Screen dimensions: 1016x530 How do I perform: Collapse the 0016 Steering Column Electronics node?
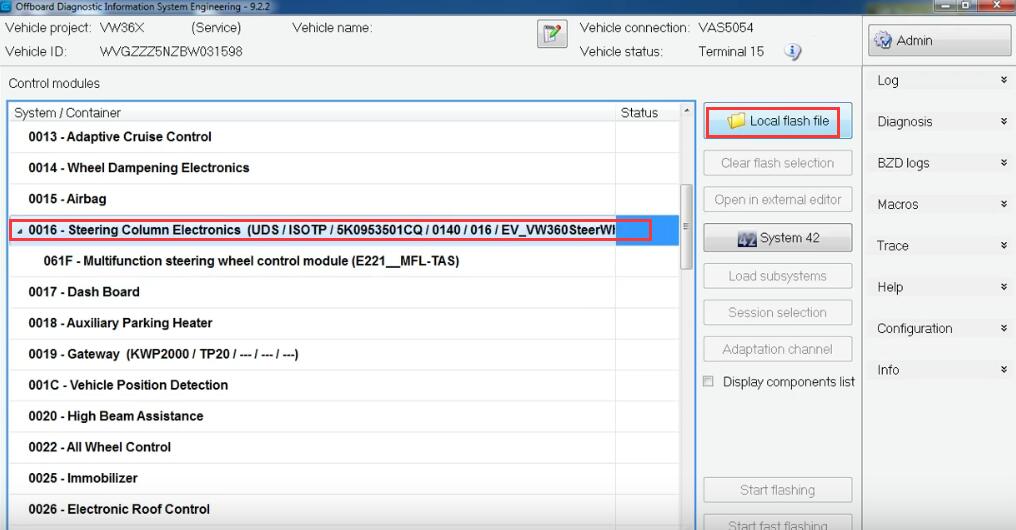(19, 231)
